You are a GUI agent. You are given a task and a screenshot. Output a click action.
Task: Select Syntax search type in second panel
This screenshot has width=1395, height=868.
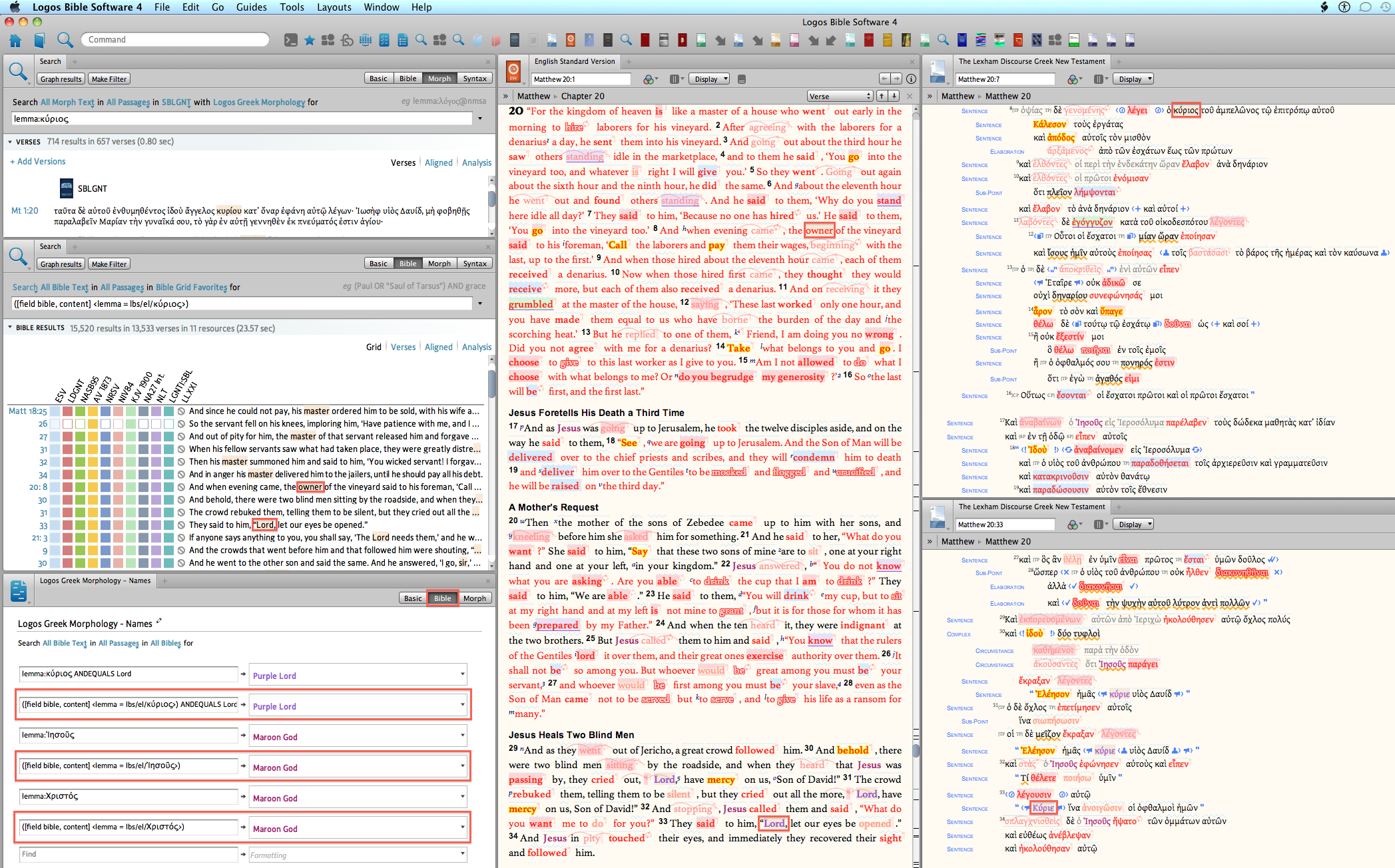[475, 264]
